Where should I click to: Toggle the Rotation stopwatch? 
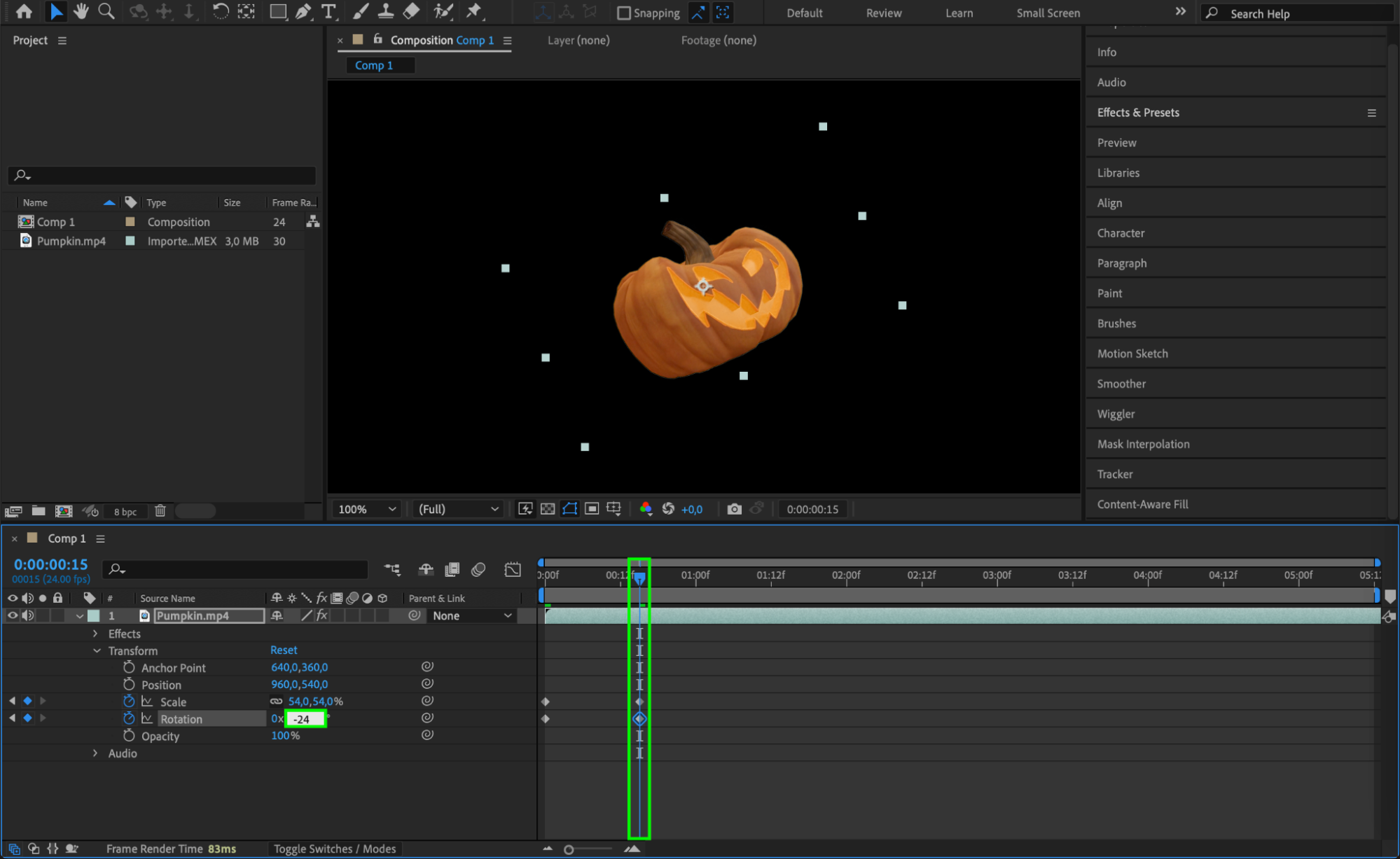click(129, 718)
